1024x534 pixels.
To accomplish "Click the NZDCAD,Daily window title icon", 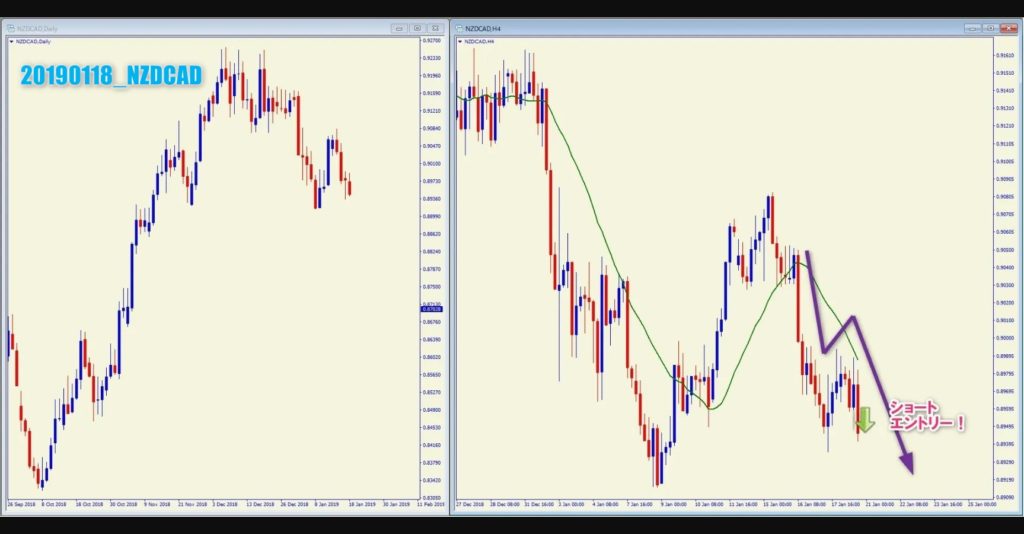I will (x=11, y=29).
